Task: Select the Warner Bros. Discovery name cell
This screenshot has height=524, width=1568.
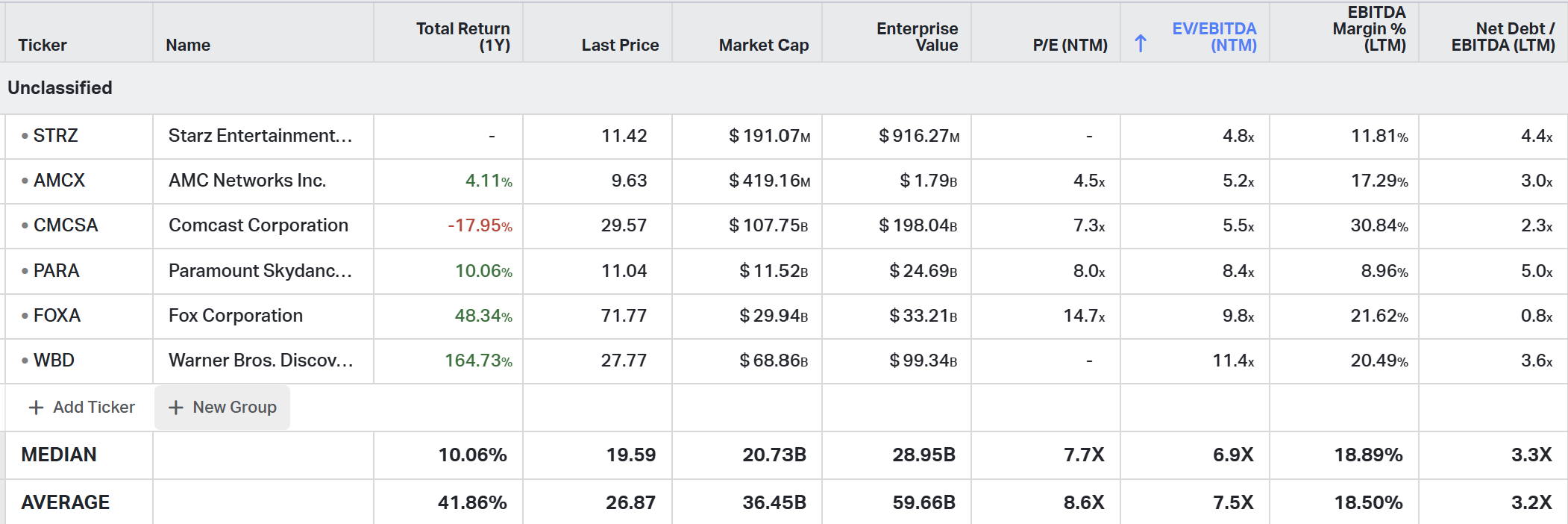Action: coord(260,361)
